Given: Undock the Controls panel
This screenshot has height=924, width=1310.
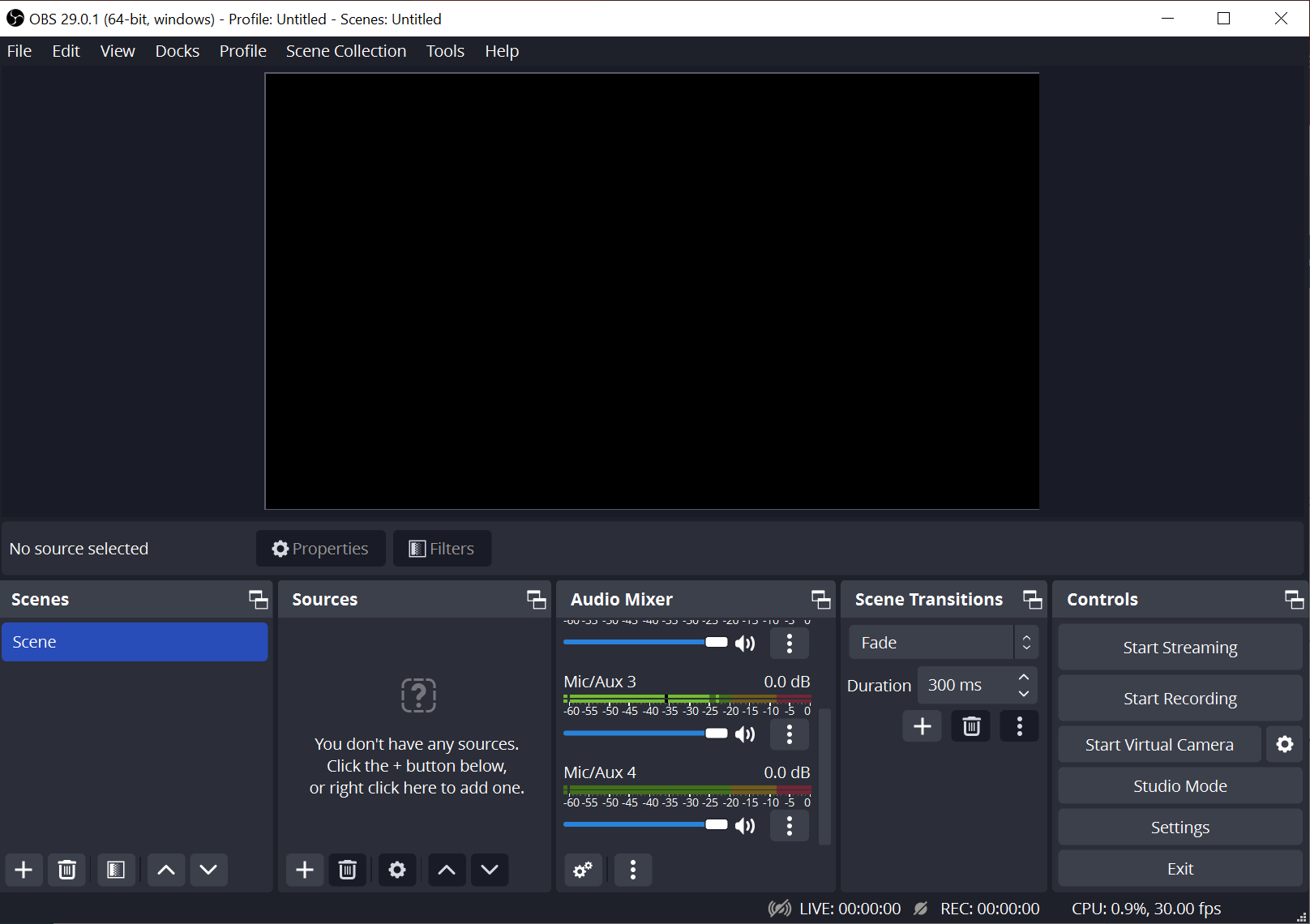Looking at the screenshot, I should [x=1294, y=600].
